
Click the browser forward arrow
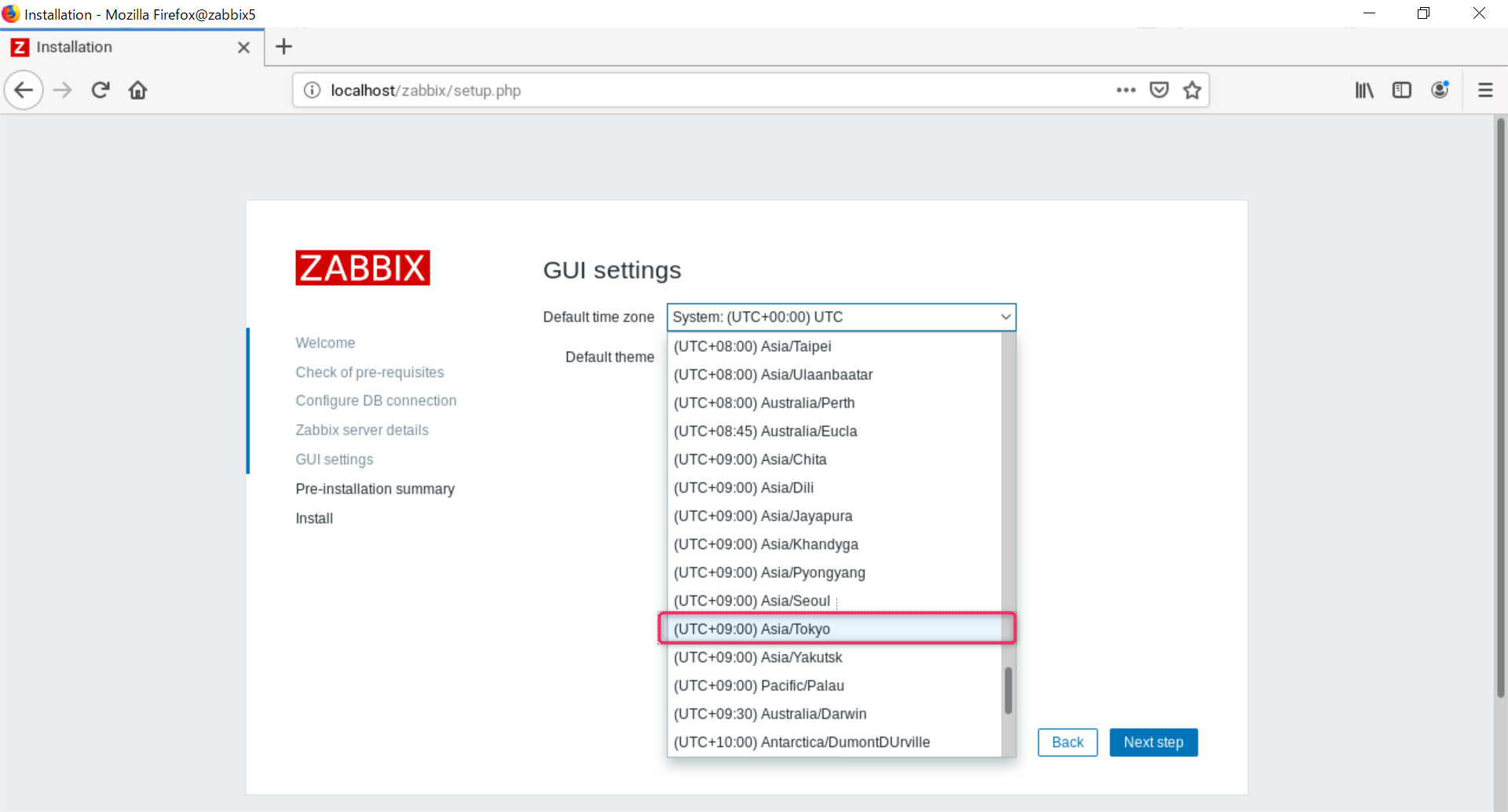point(62,90)
